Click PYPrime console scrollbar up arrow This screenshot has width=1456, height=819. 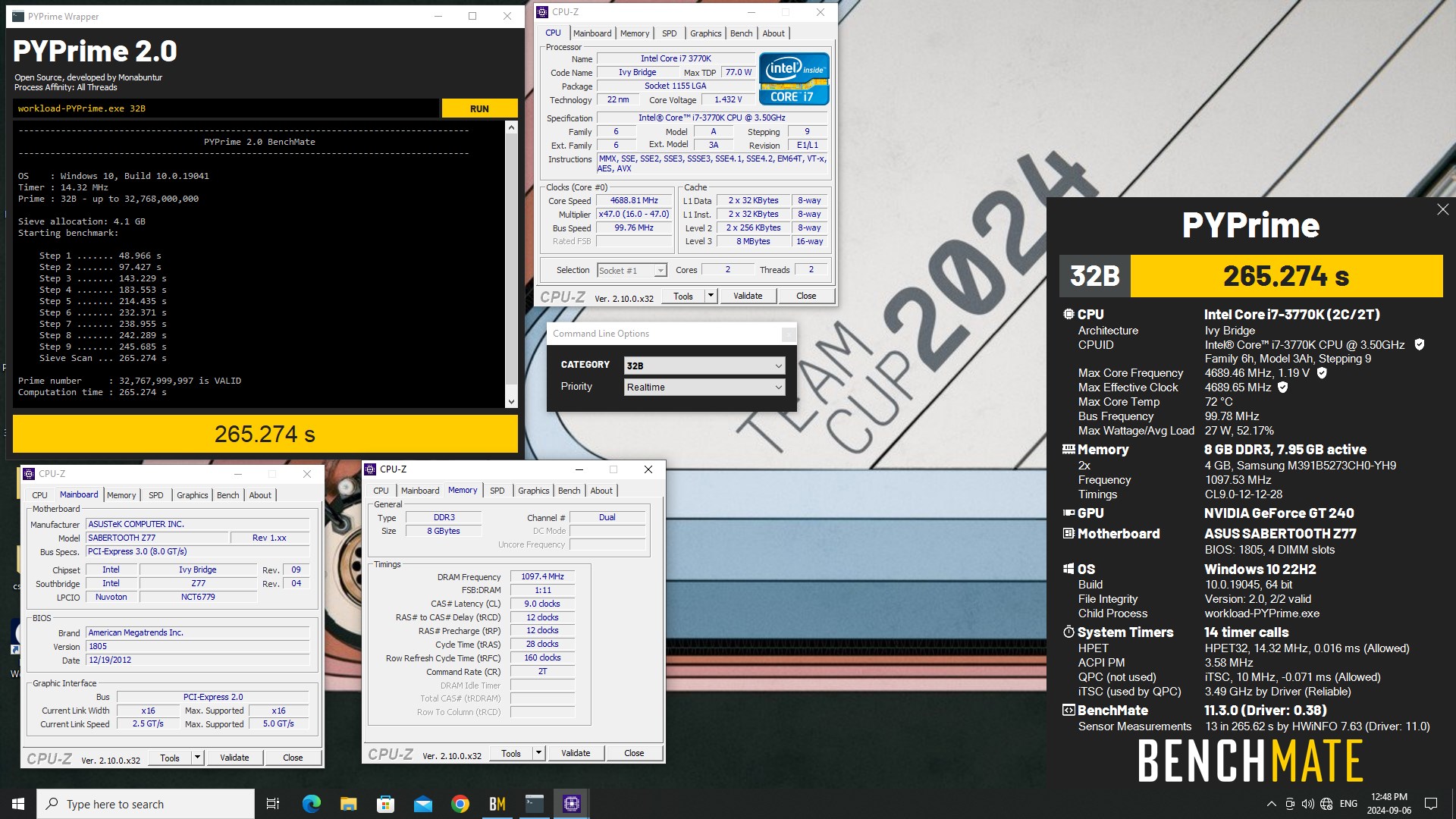click(511, 127)
